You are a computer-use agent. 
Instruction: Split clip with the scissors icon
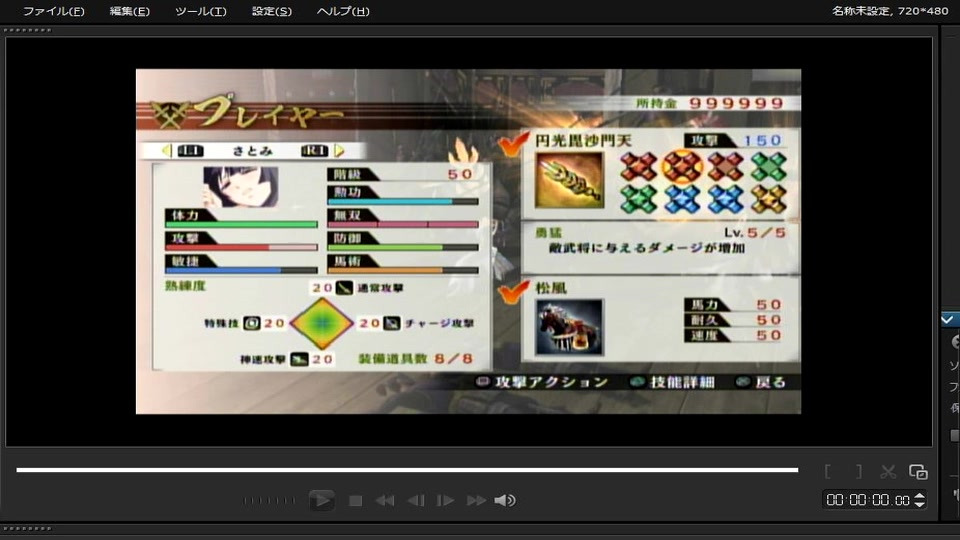(888, 471)
